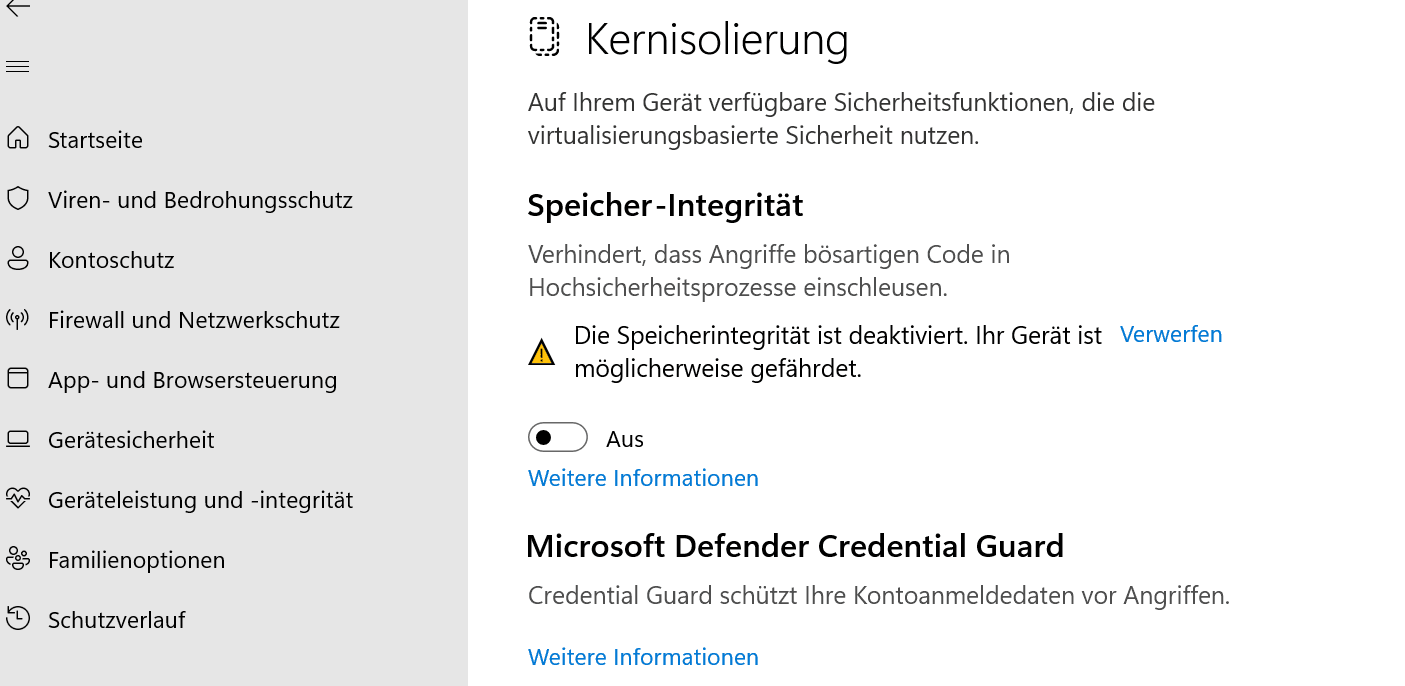This screenshot has height=686, width=1405.
Task: Click the Familienoptionen people icon
Action: (x=18, y=559)
